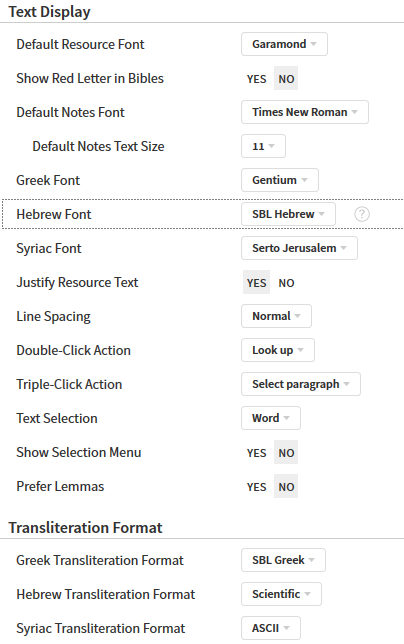The image size is (404, 644).
Task: Open the Greek Transliteration Format SBL Greek dropdown
Action: [283, 560]
